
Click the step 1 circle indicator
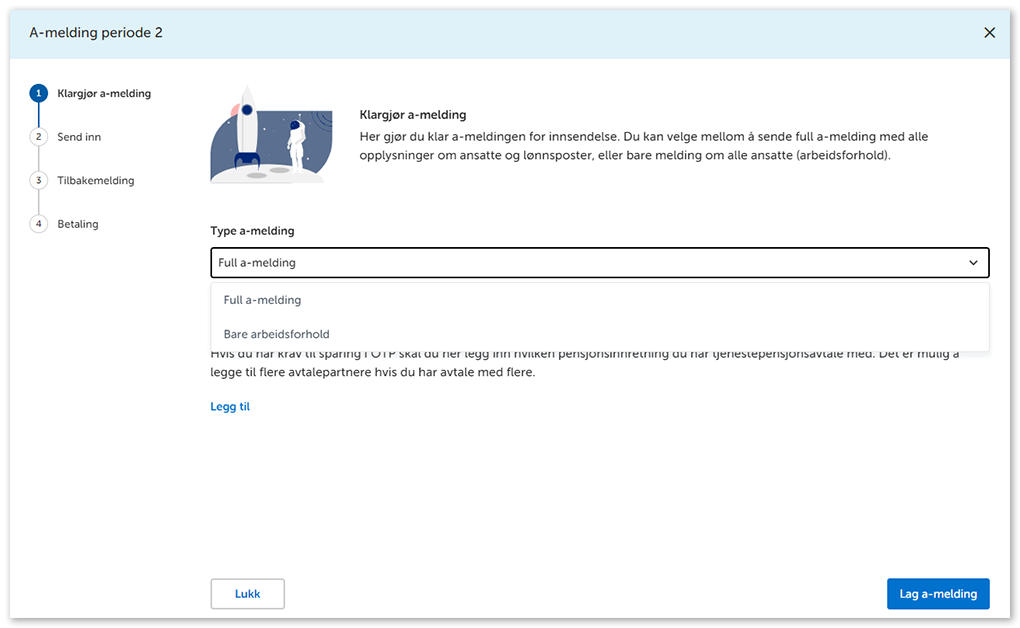(39, 93)
